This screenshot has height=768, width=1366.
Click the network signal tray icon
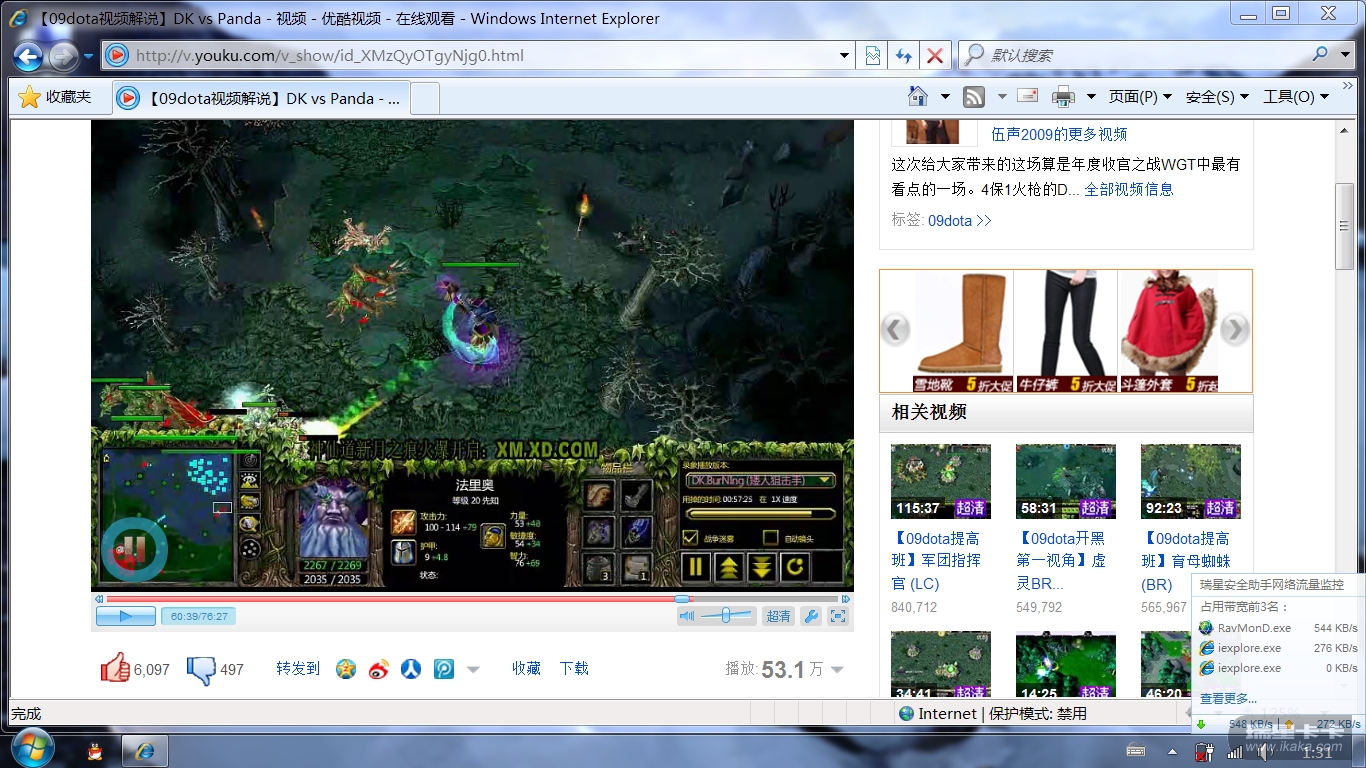tap(1235, 751)
